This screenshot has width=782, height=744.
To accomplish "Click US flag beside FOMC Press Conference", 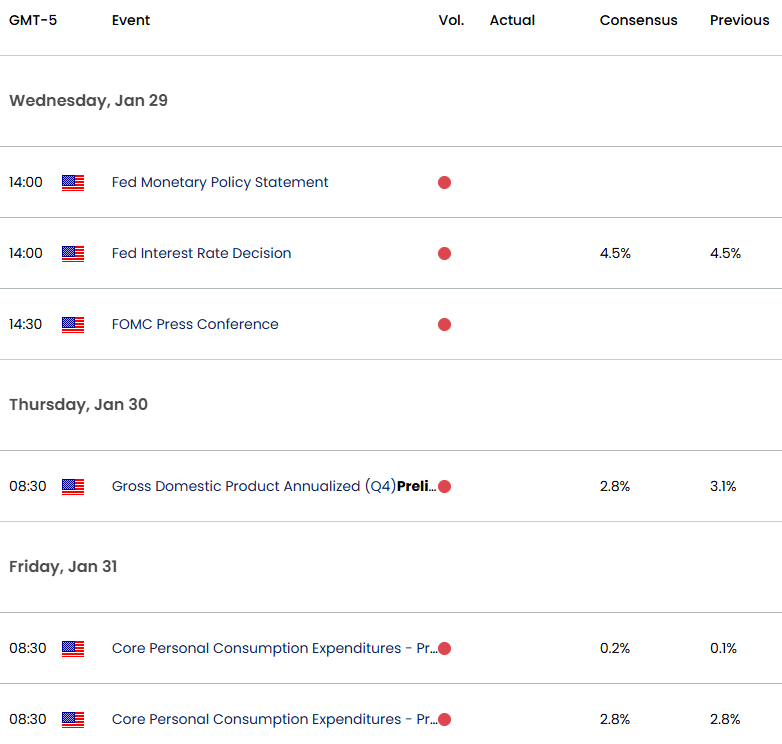I will point(73,325).
